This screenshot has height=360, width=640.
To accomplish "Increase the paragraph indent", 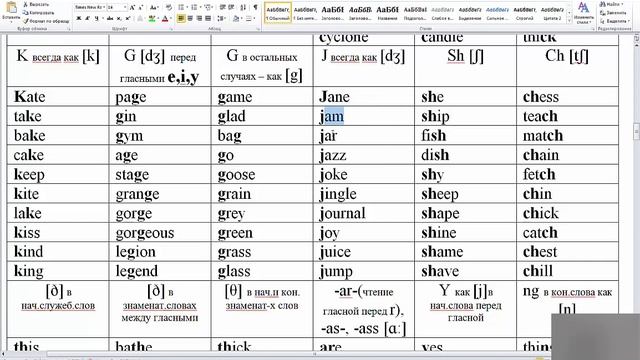I will 231,7.
